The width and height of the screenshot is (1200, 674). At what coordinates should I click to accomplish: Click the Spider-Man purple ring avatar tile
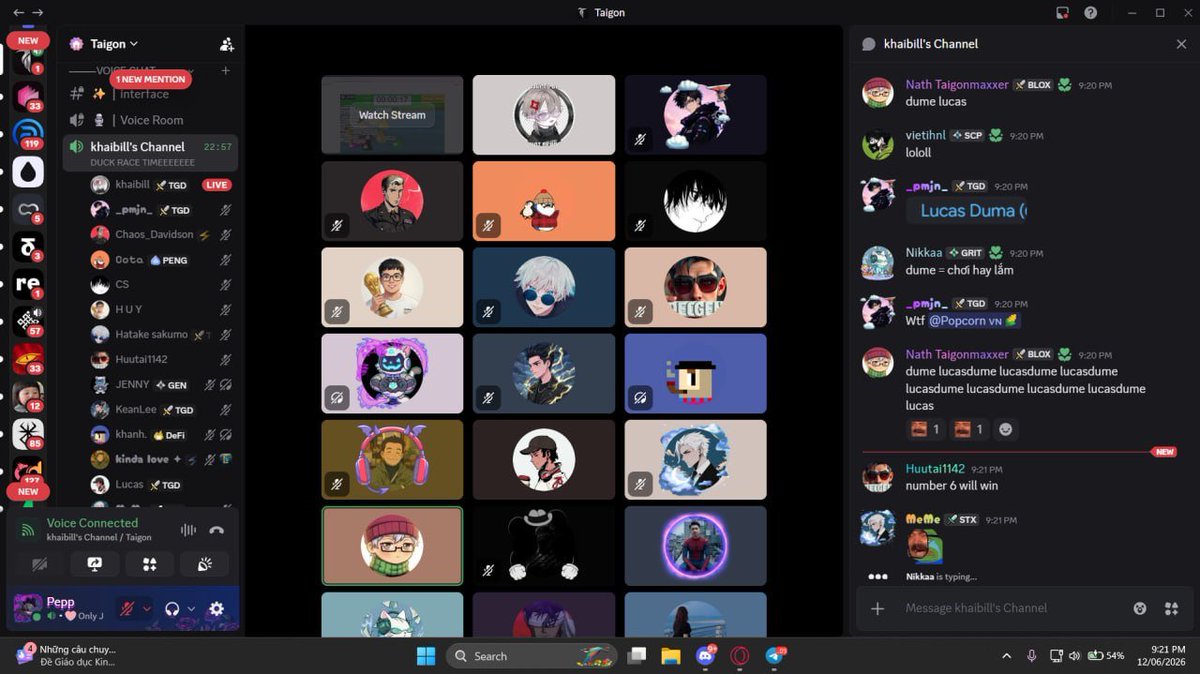pos(695,545)
